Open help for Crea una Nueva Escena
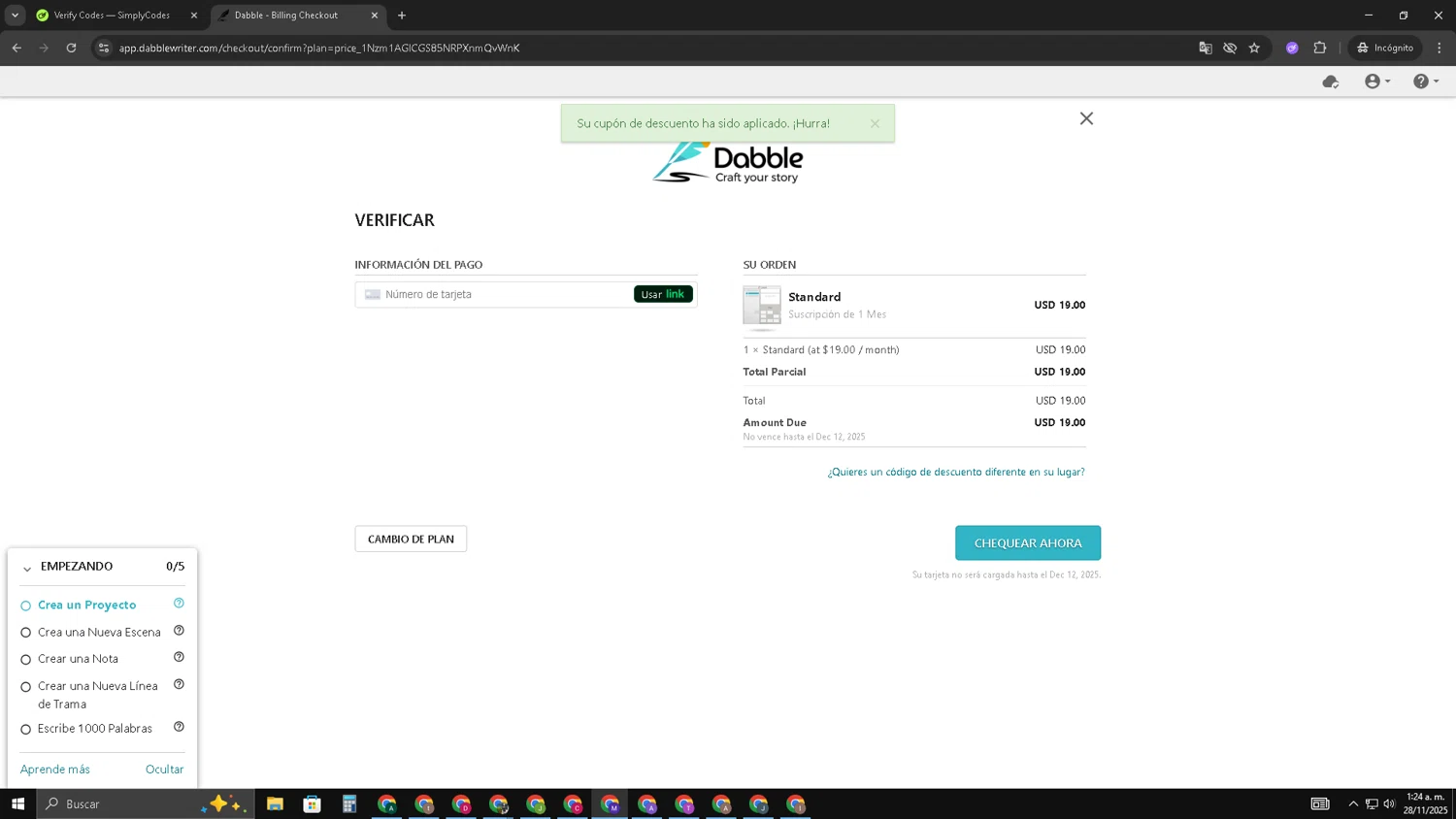 pyautogui.click(x=179, y=631)
